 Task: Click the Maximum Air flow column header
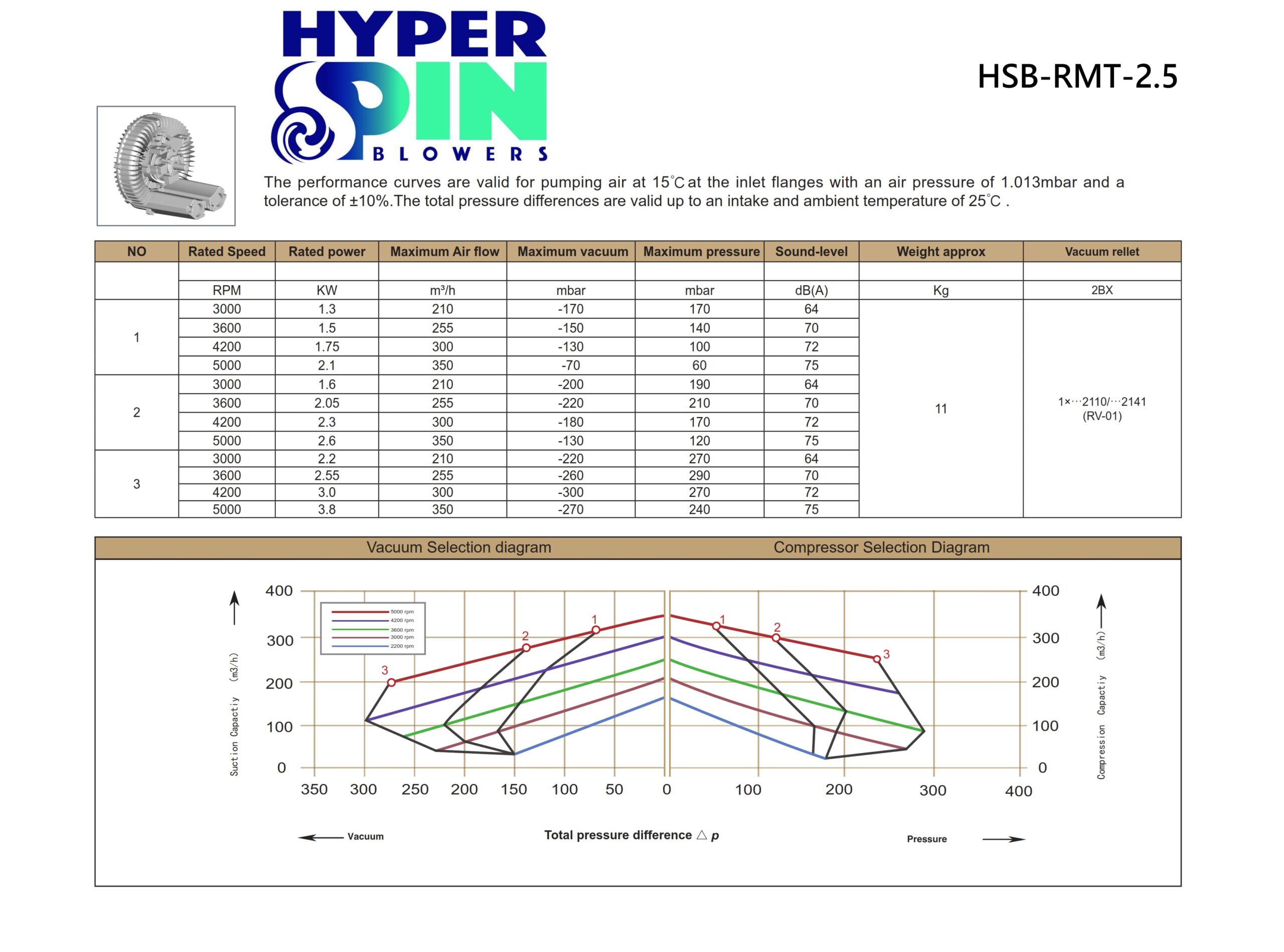pos(444,251)
